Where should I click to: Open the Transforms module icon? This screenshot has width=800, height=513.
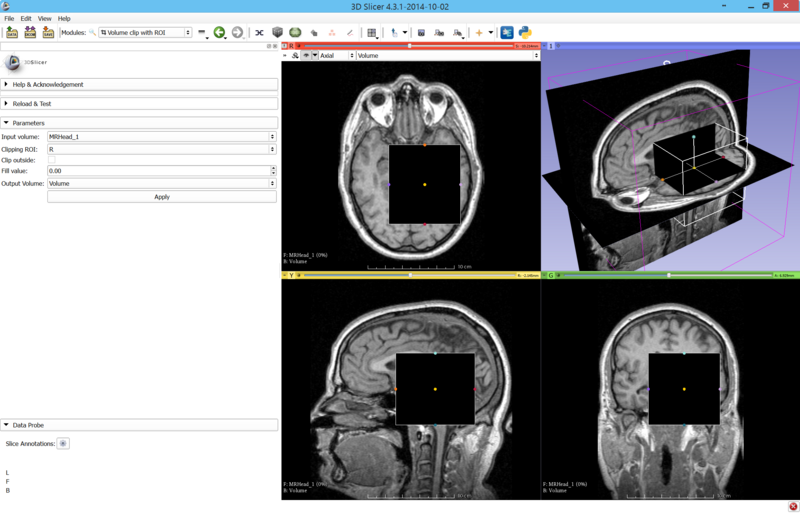click(259, 33)
